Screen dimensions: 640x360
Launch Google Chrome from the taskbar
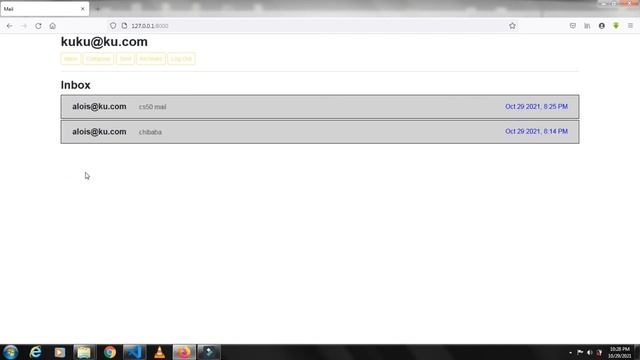[109, 352]
